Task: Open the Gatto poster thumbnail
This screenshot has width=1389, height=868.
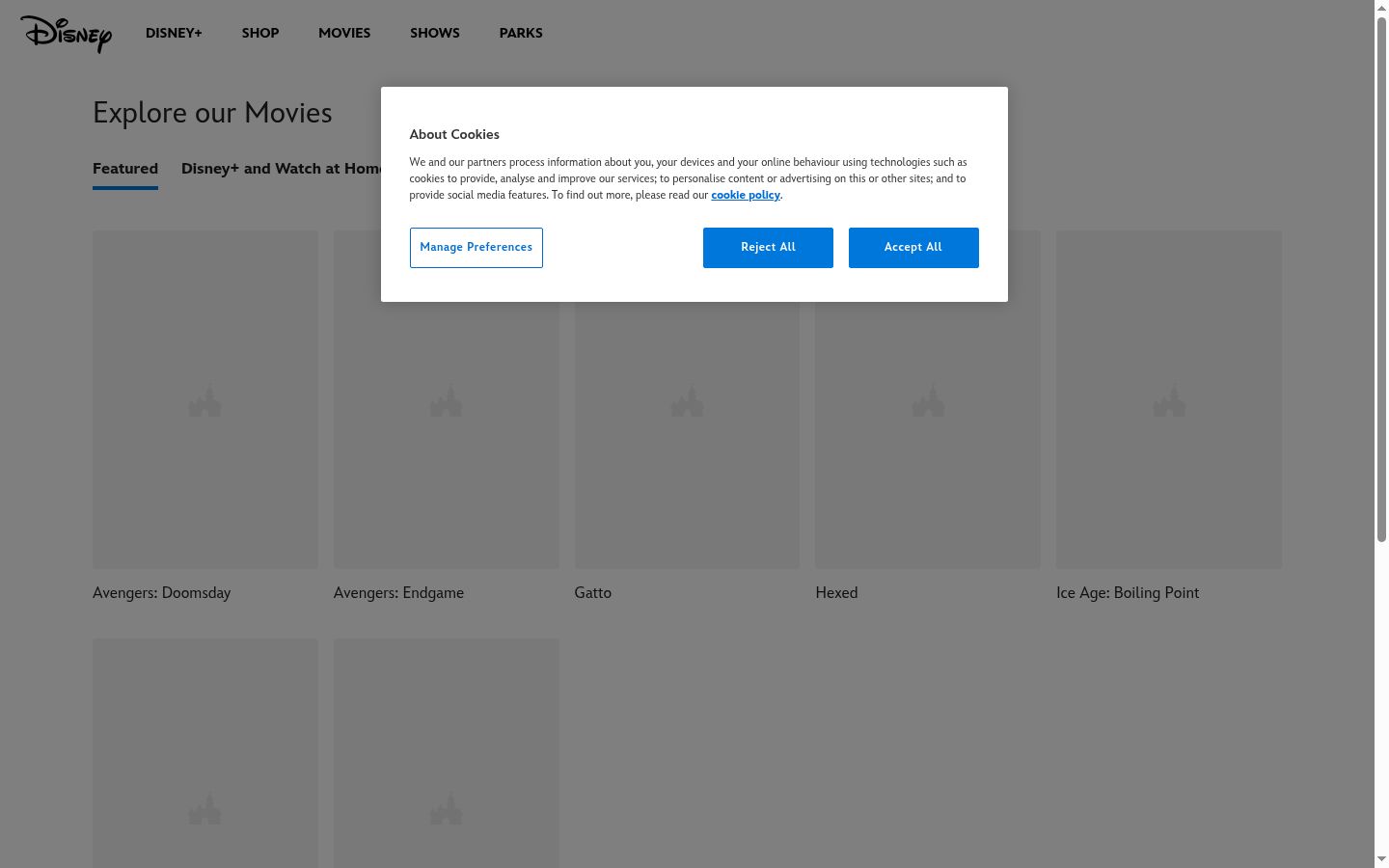Action: click(x=687, y=436)
